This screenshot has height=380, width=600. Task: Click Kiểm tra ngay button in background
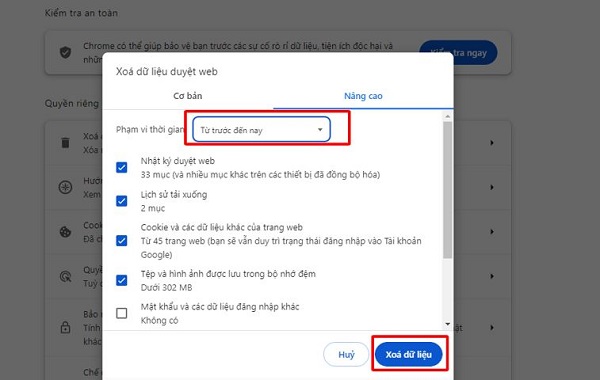coord(458,53)
